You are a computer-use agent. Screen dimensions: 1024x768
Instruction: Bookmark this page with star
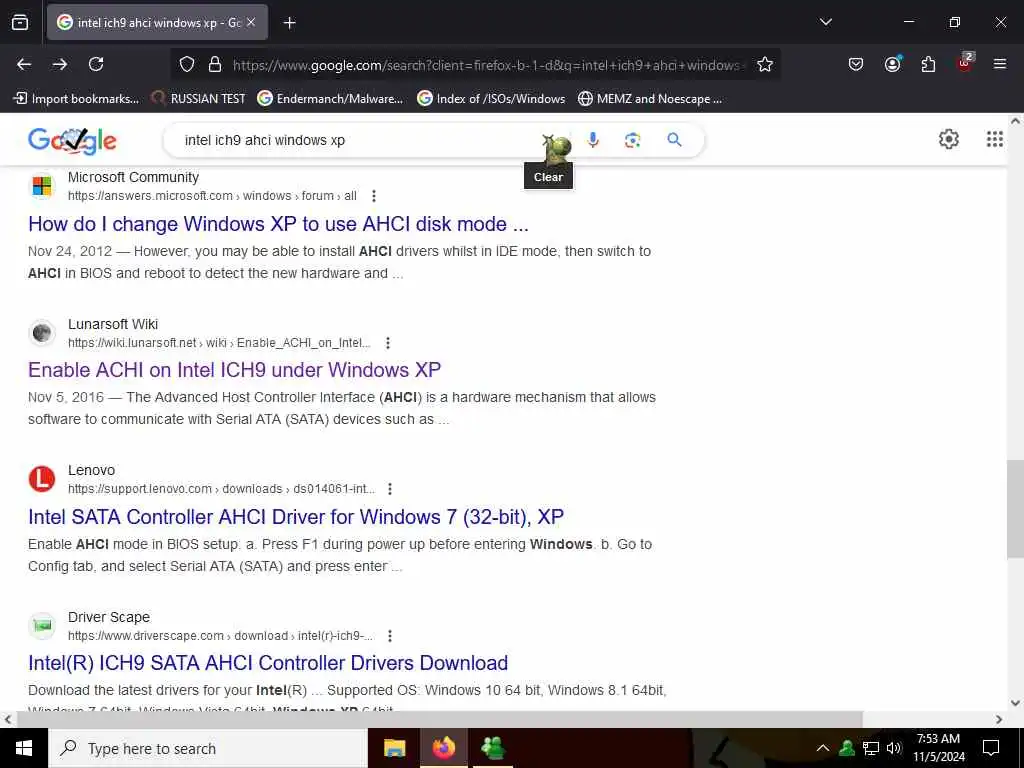pos(765,65)
